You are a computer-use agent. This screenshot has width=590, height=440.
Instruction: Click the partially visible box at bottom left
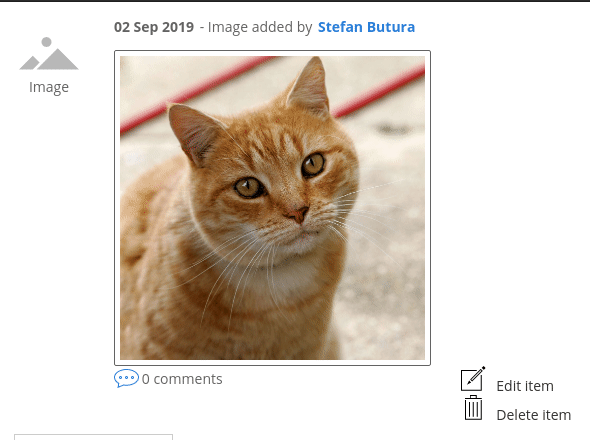click(x=93, y=437)
